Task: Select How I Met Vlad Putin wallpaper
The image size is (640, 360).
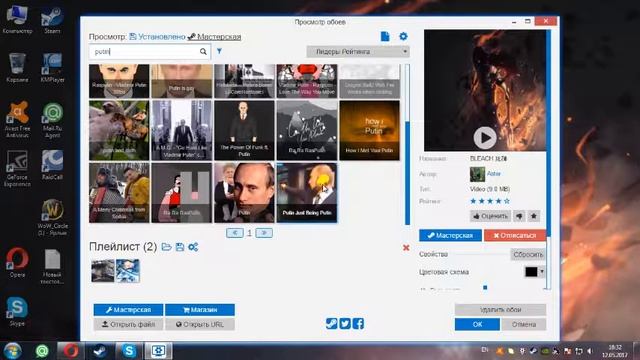Action: 369,130
